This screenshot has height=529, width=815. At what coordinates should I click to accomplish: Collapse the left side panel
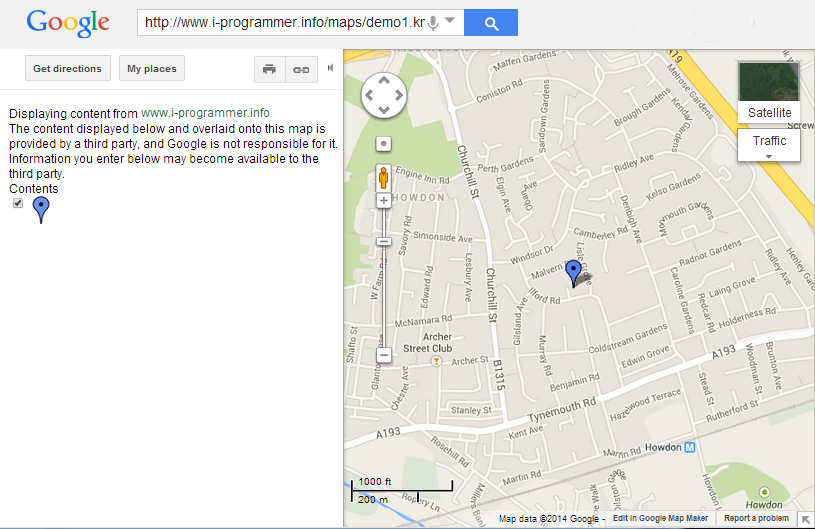[x=330, y=68]
